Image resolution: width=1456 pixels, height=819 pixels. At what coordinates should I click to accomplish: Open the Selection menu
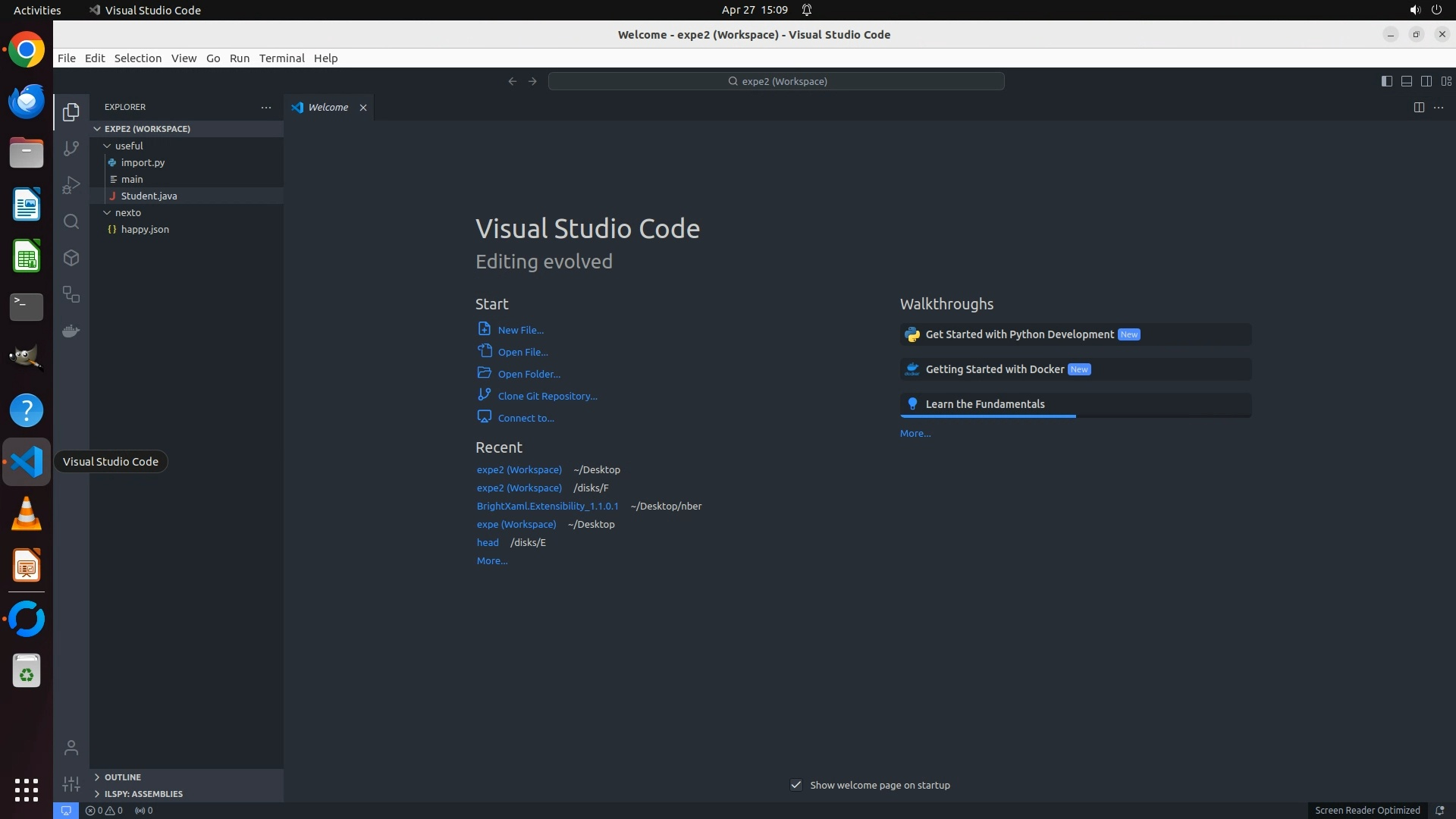point(137,58)
